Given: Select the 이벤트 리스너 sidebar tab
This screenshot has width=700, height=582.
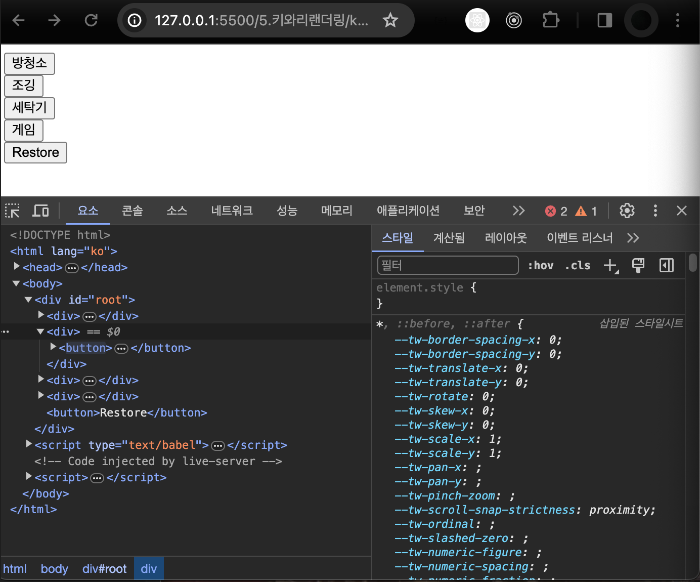Looking at the screenshot, I should (579, 238).
